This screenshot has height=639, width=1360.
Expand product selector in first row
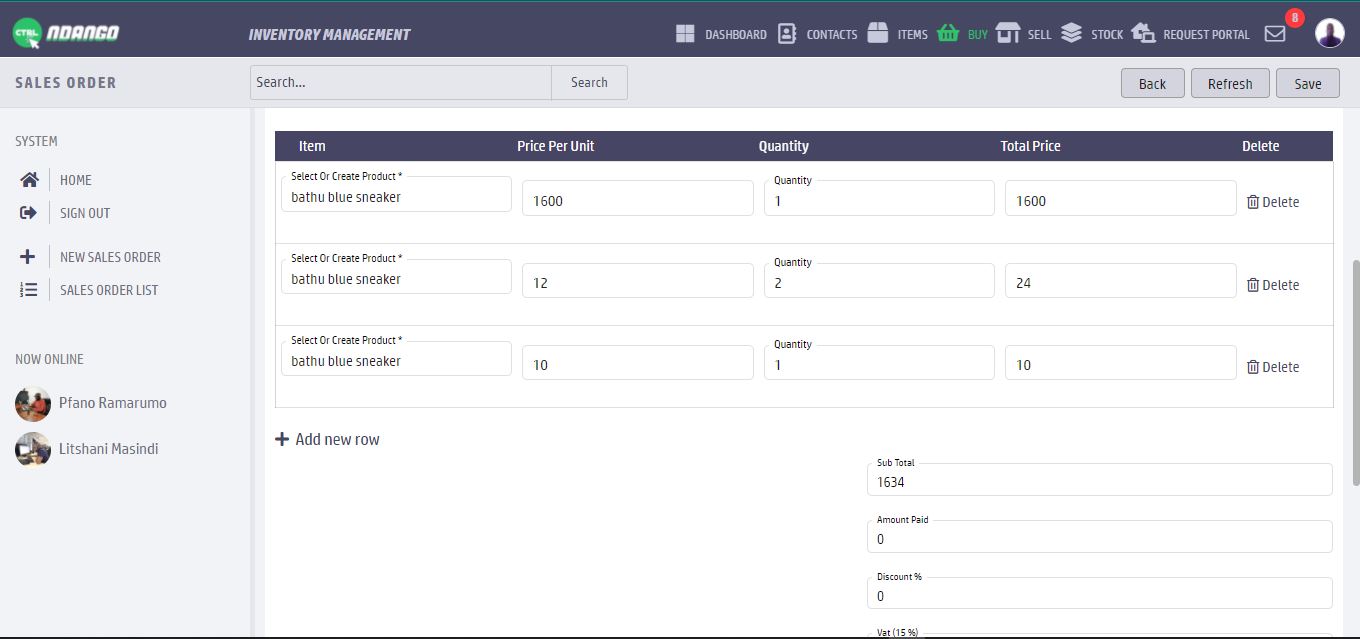(x=396, y=195)
